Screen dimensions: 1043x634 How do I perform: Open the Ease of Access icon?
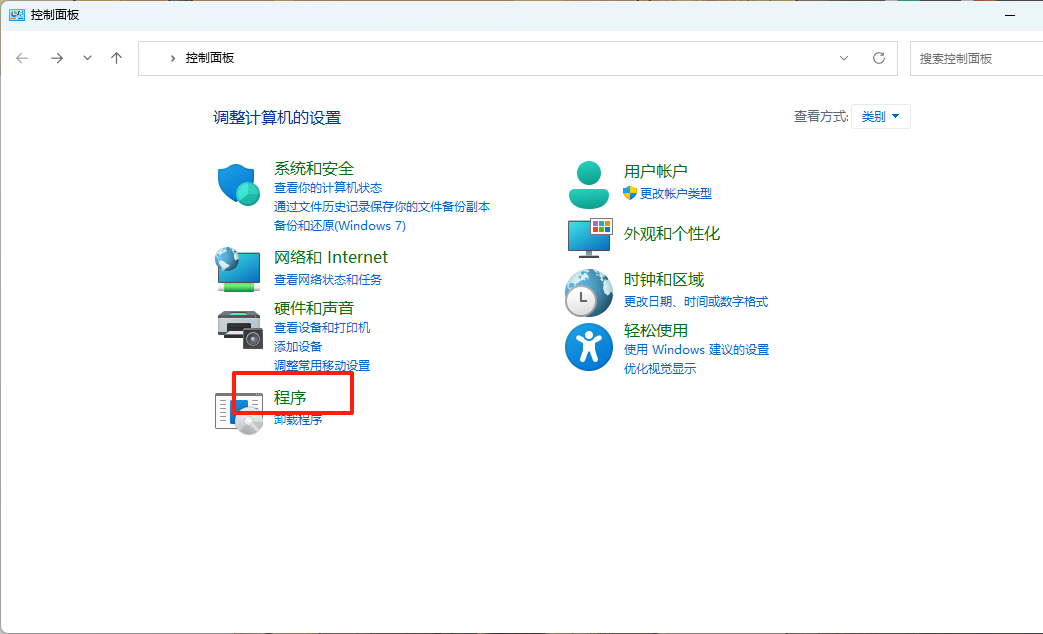(588, 347)
